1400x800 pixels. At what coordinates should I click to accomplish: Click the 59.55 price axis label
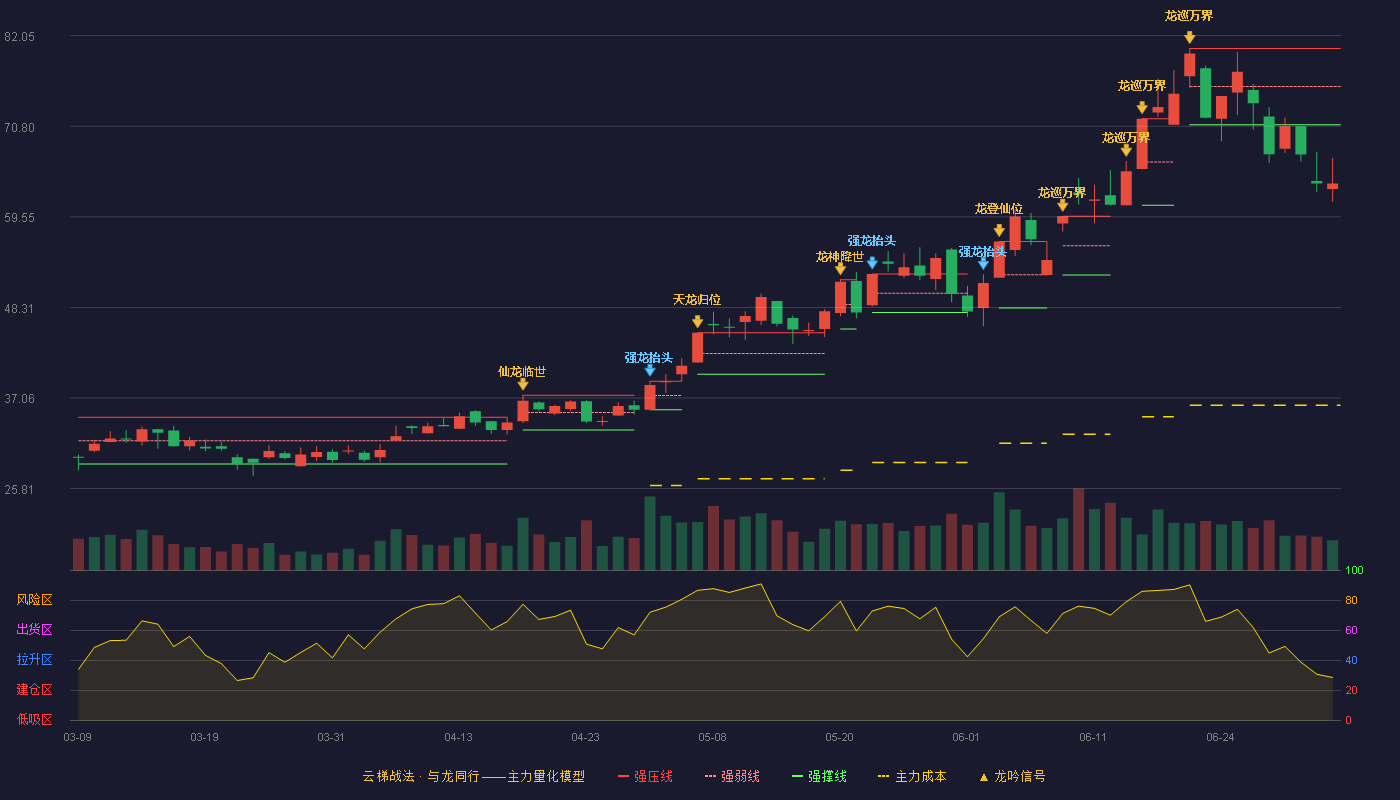(x=20, y=218)
